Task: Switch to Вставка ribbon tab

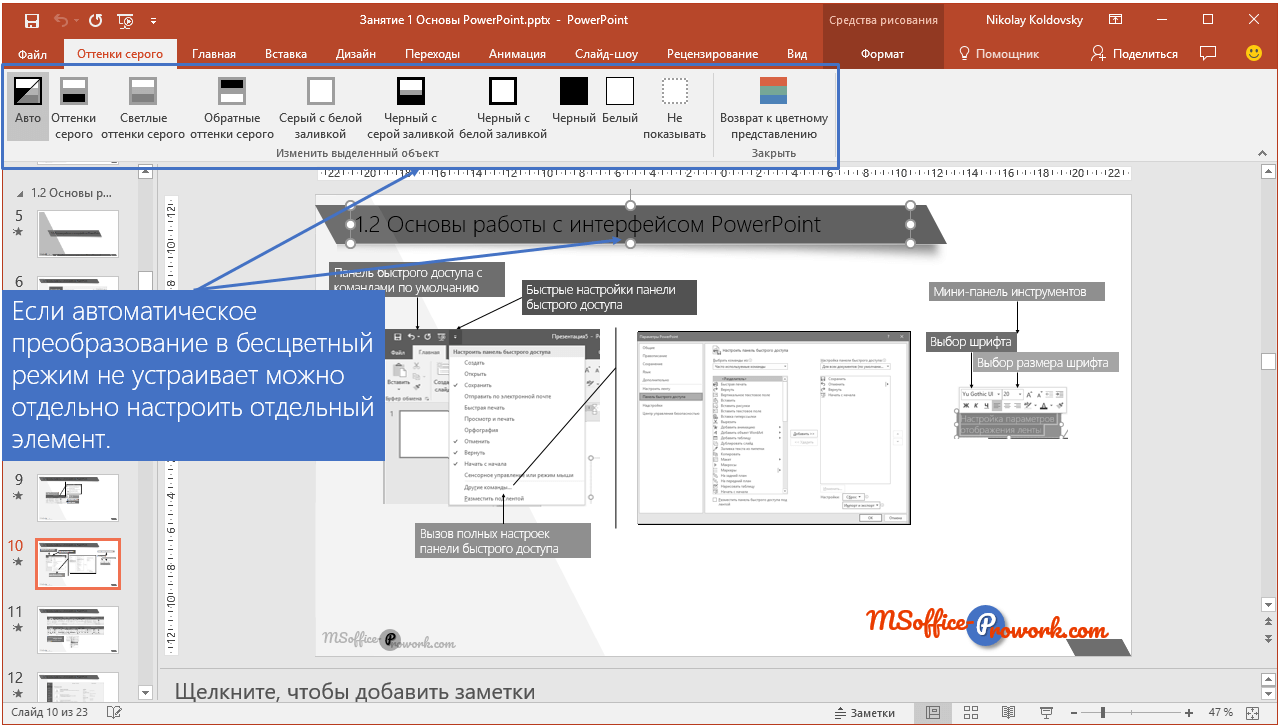Action: tap(286, 54)
